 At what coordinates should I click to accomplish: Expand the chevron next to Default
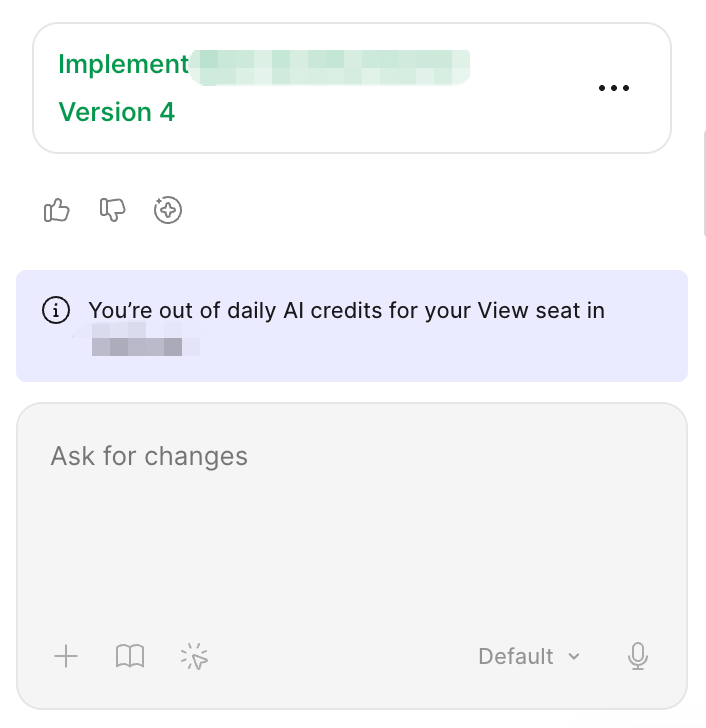pyautogui.click(x=574, y=656)
